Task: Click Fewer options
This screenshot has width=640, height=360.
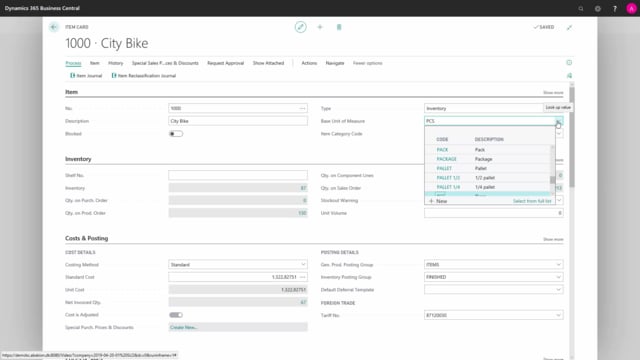Action: pyautogui.click(x=367, y=63)
